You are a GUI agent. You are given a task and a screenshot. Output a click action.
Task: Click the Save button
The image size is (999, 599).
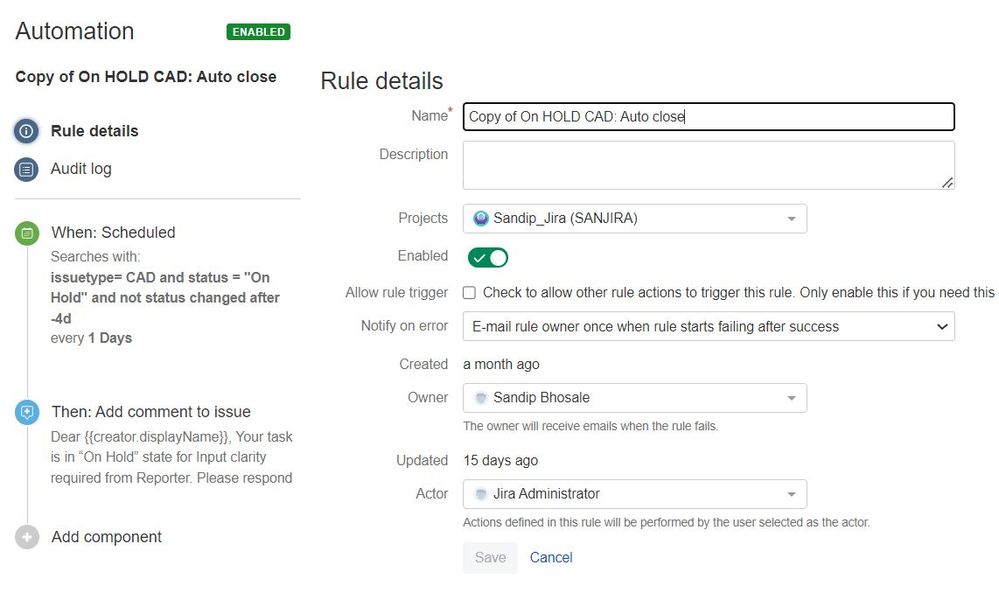pos(490,558)
